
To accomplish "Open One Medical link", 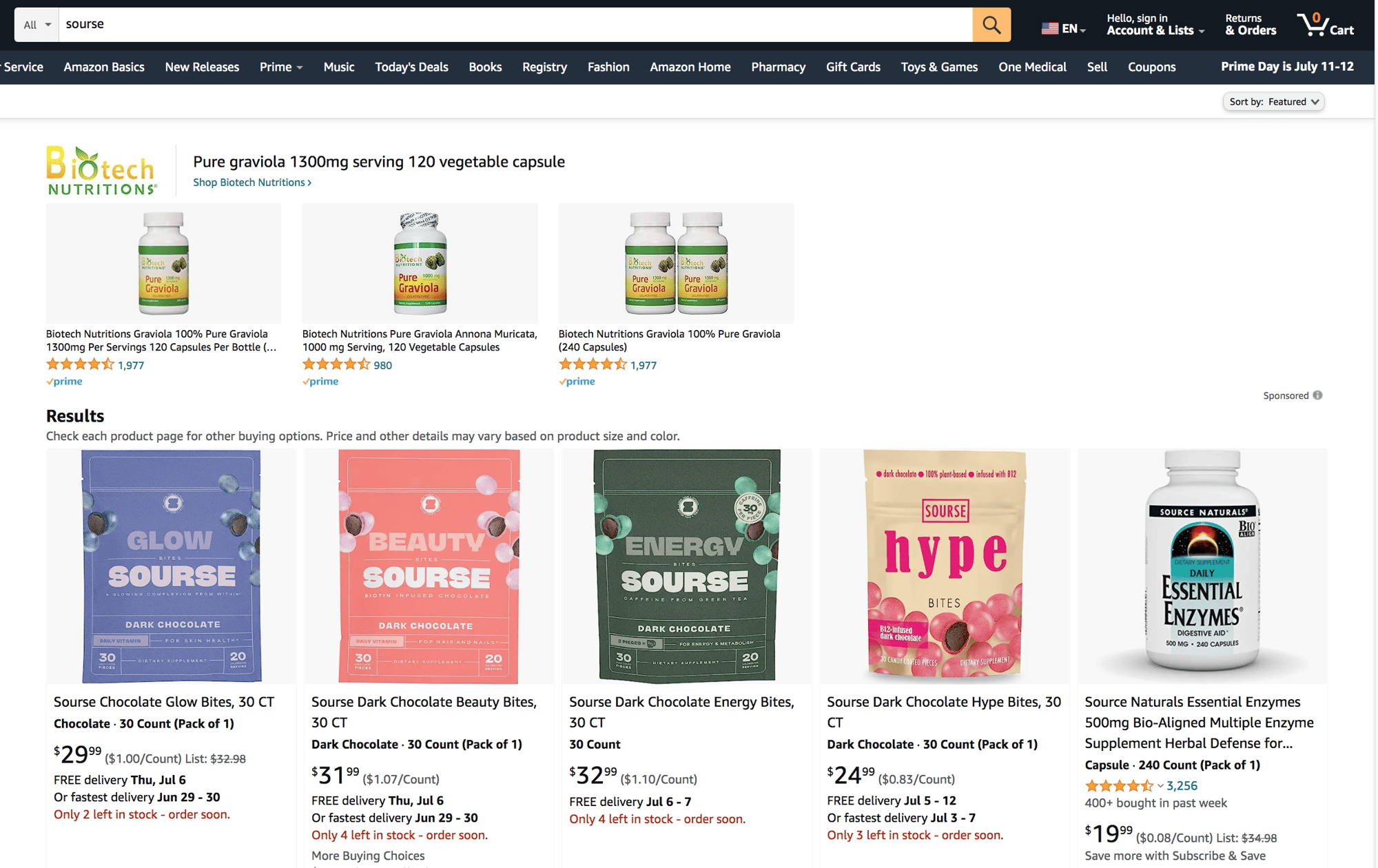I will pyautogui.click(x=1032, y=67).
